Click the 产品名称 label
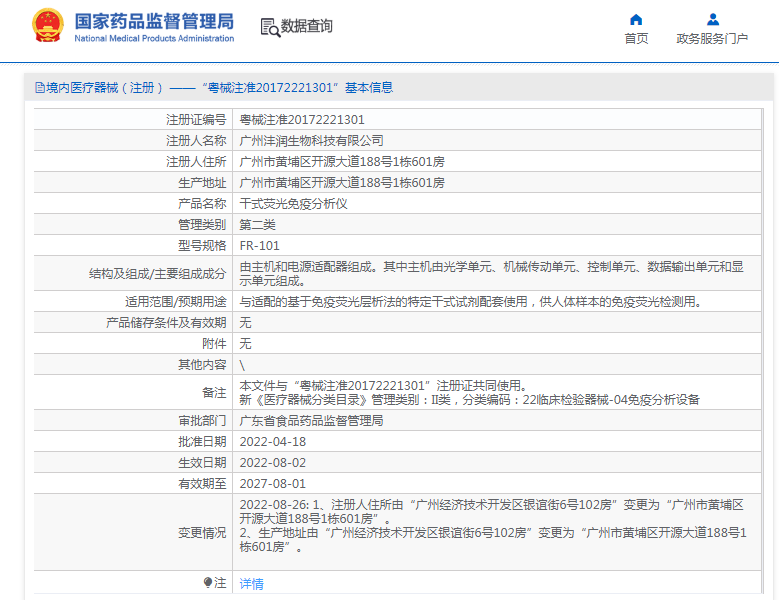This screenshot has width=779, height=600. [202, 204]
